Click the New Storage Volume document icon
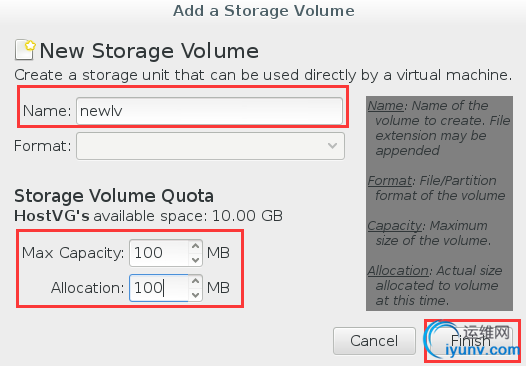The height and width of the screenshot is (366, 526). click(25, 50)
